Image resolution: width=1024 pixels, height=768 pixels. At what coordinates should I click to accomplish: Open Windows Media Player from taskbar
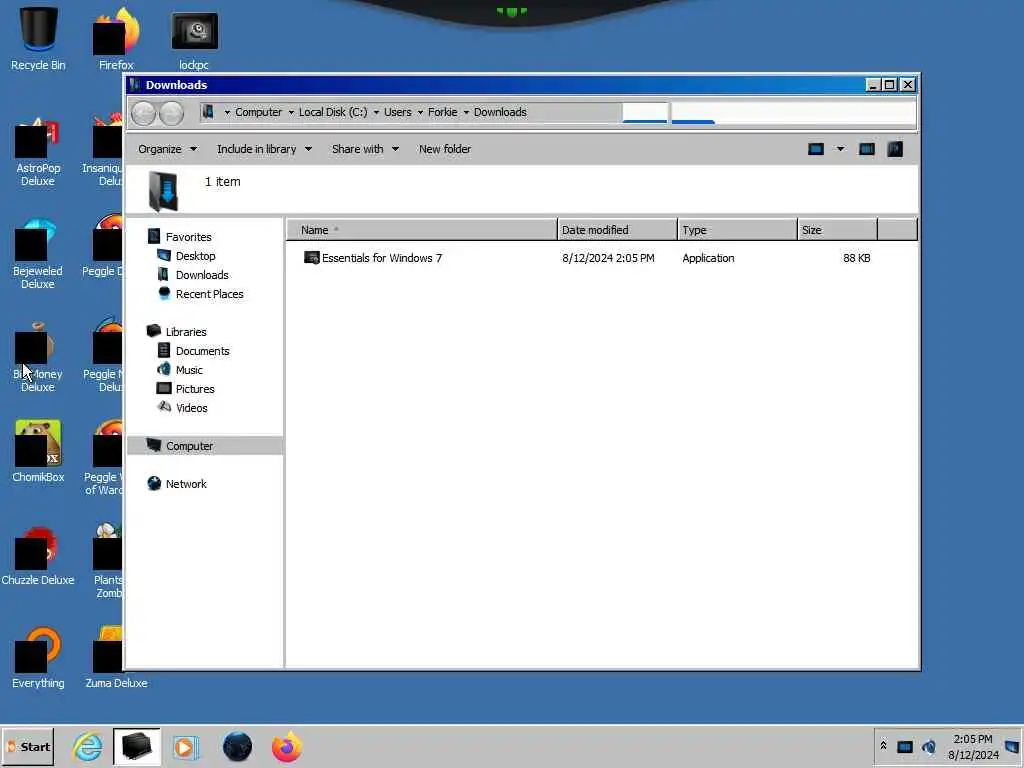(185, 747)
